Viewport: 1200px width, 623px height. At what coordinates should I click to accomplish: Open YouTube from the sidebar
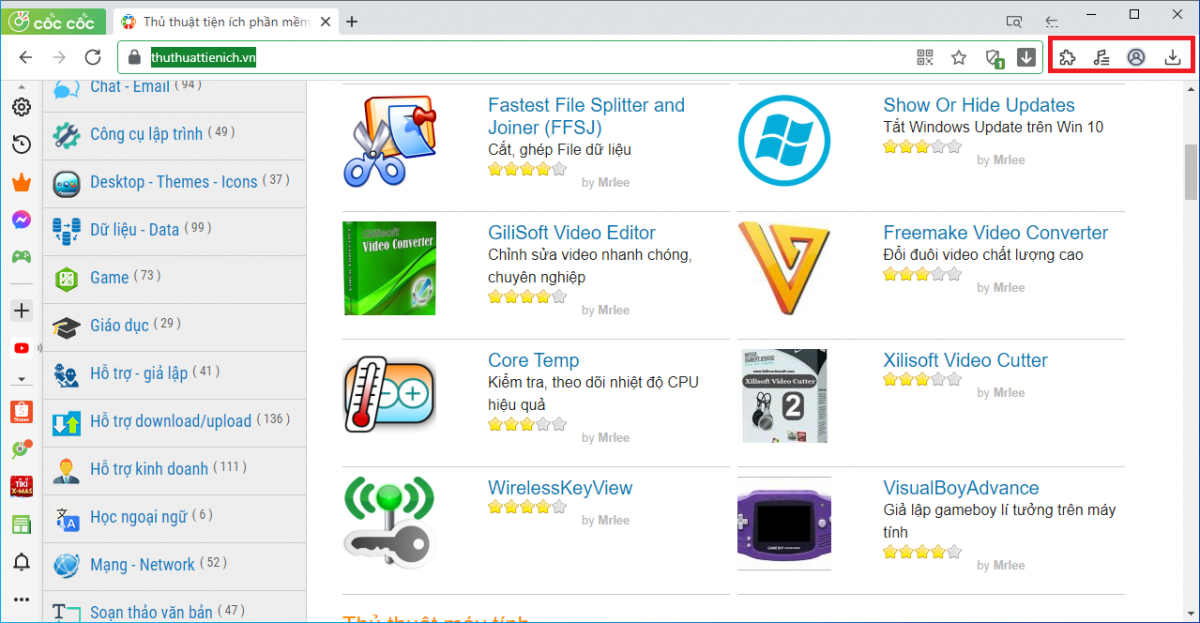21,348
